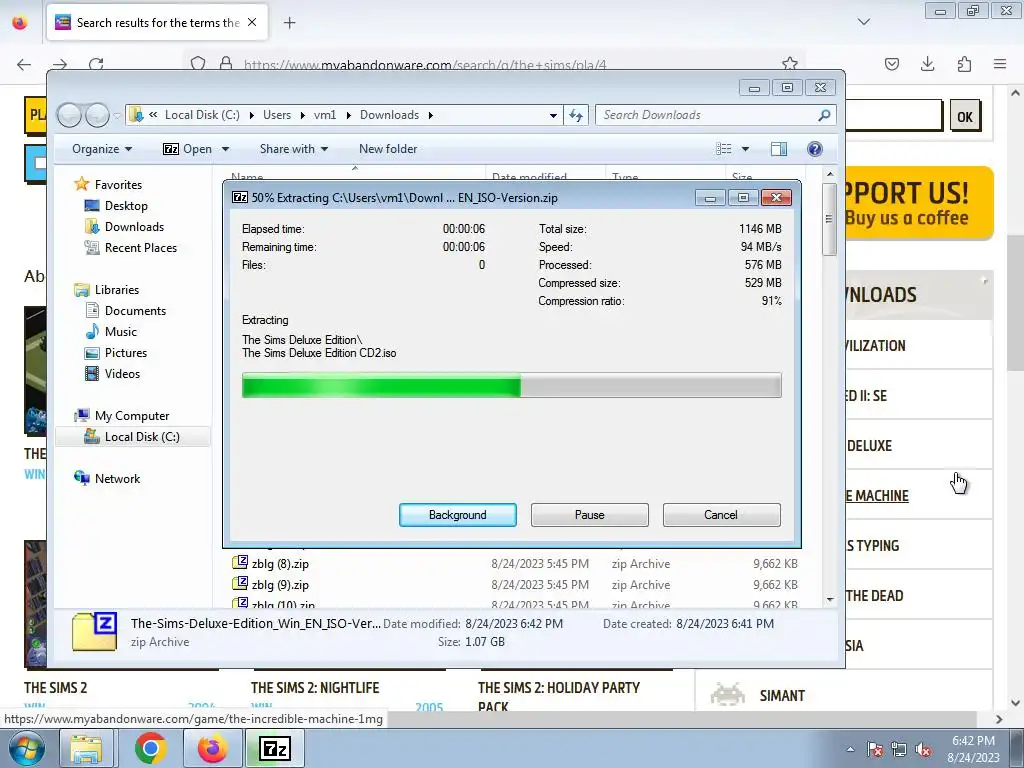Bookmark page with star icon
1024x768 pixels.
(x=790, y=63)
